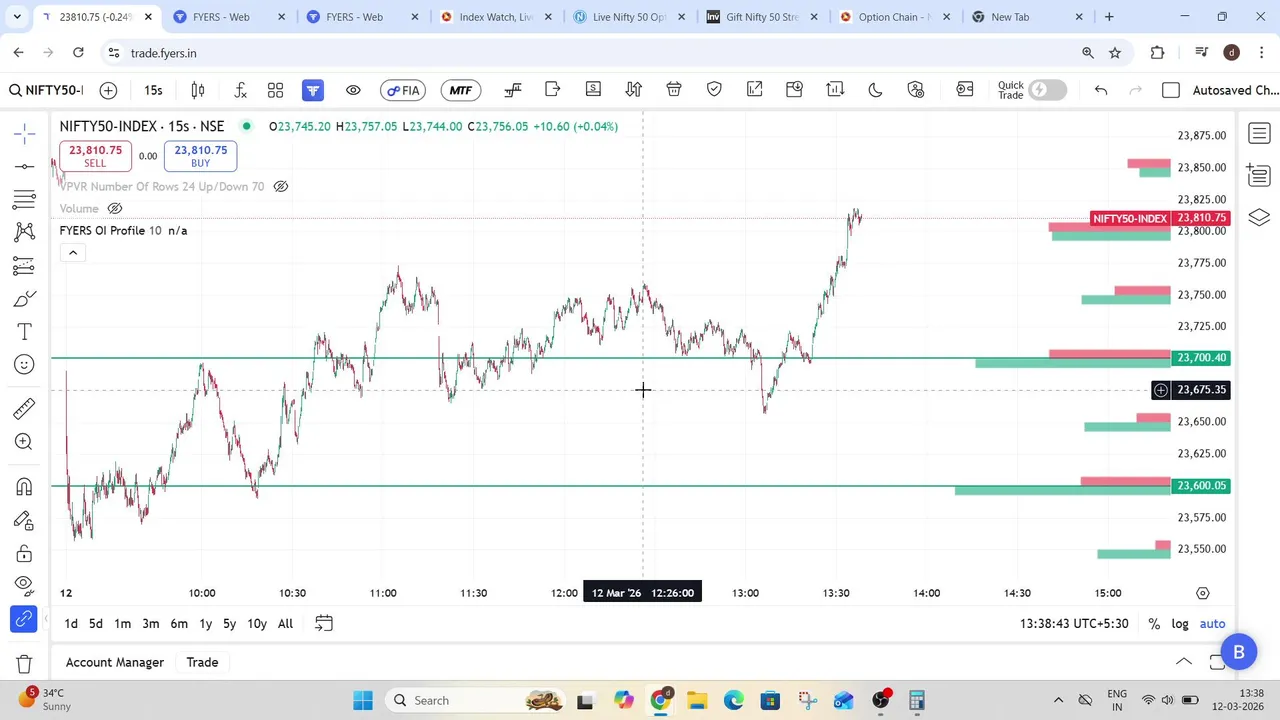This screenshot has width=1280, height=720.
Task: Open the watchlist panel icon
Action: [x=1259, y=133]
